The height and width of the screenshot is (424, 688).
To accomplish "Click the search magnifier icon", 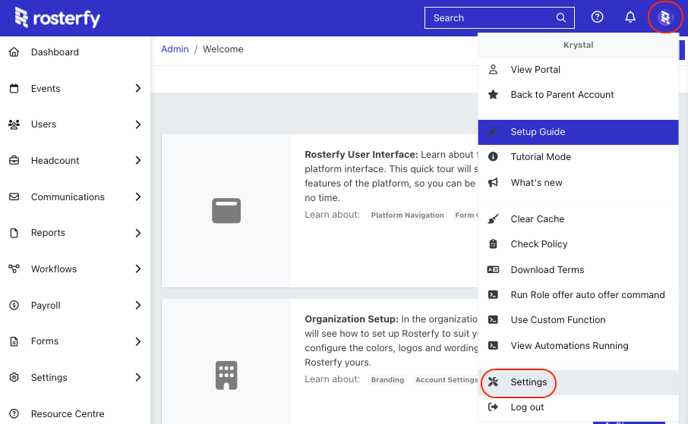I will pyautogui.click(x=561, y=18).
